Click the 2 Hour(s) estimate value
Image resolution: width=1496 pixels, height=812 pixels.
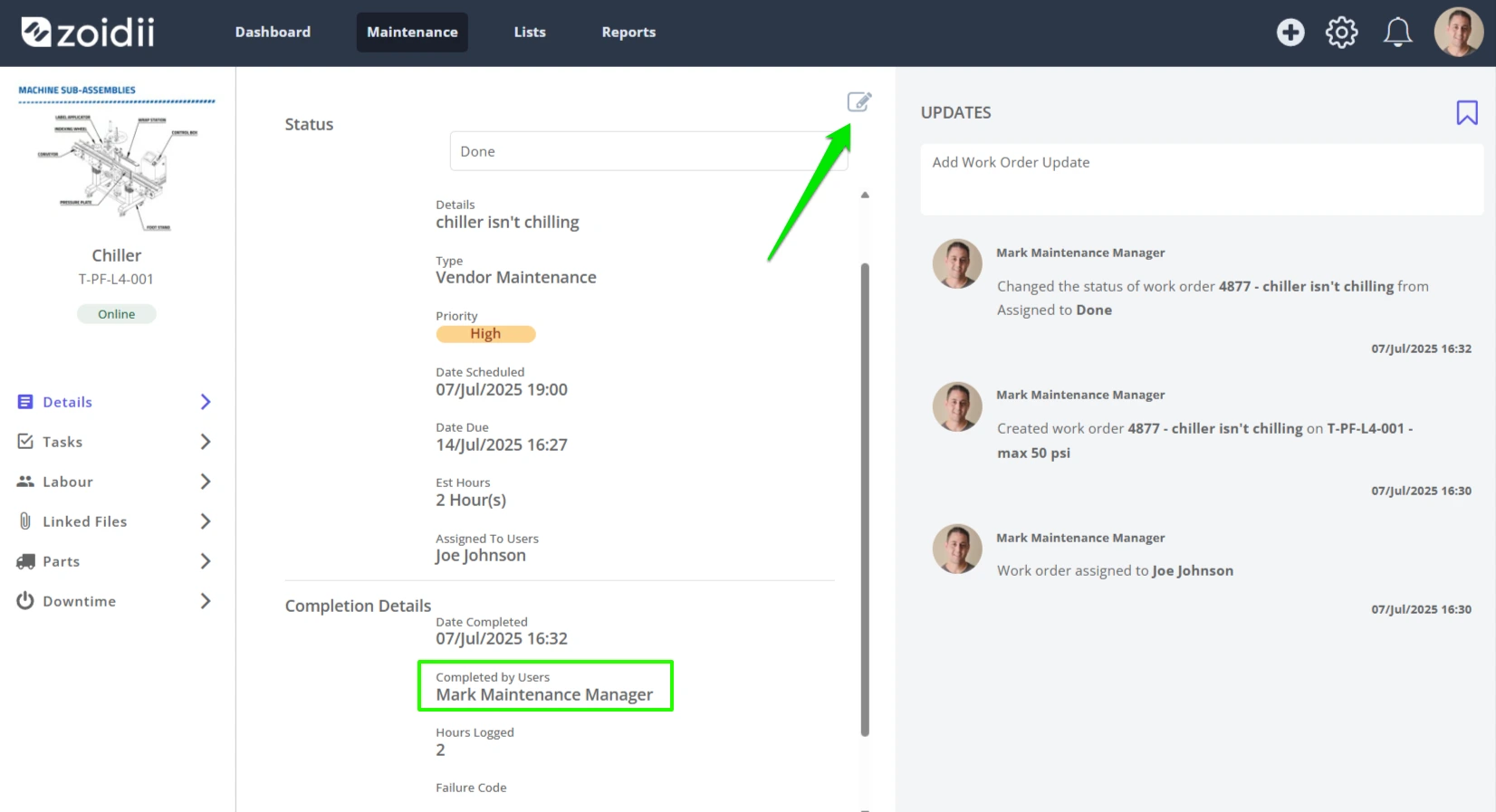point(471,501)
